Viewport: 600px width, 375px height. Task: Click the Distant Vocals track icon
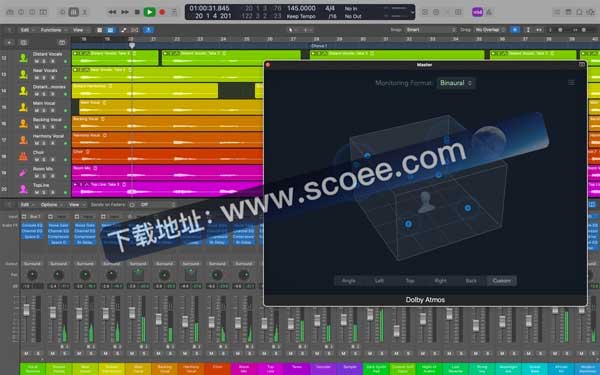click(23, 58)
